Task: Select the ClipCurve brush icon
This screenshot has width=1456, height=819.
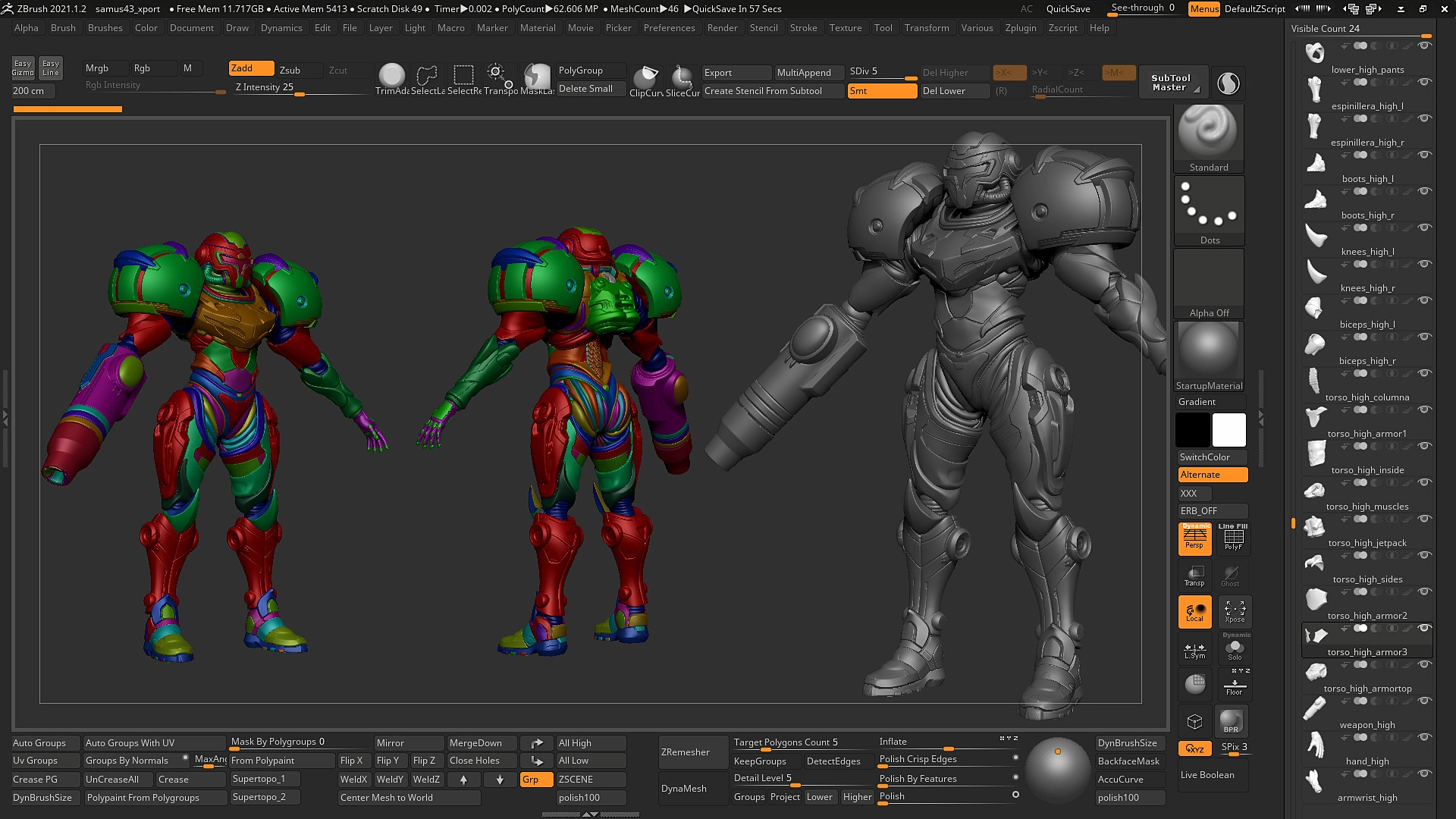Action: tap(646, 76)
